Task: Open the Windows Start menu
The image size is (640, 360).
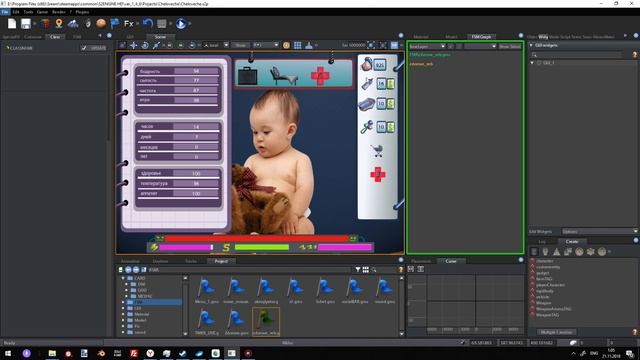Action: tap(8, 353)
